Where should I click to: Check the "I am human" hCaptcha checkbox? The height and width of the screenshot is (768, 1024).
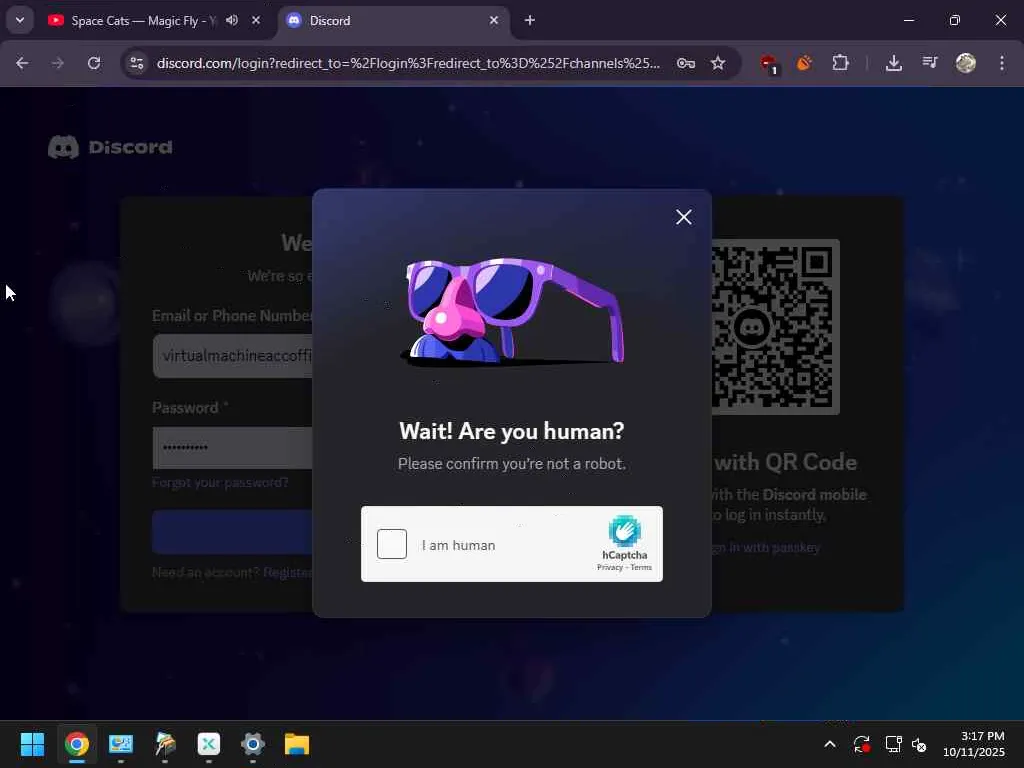pyautogui.click(x=392, y=544)
